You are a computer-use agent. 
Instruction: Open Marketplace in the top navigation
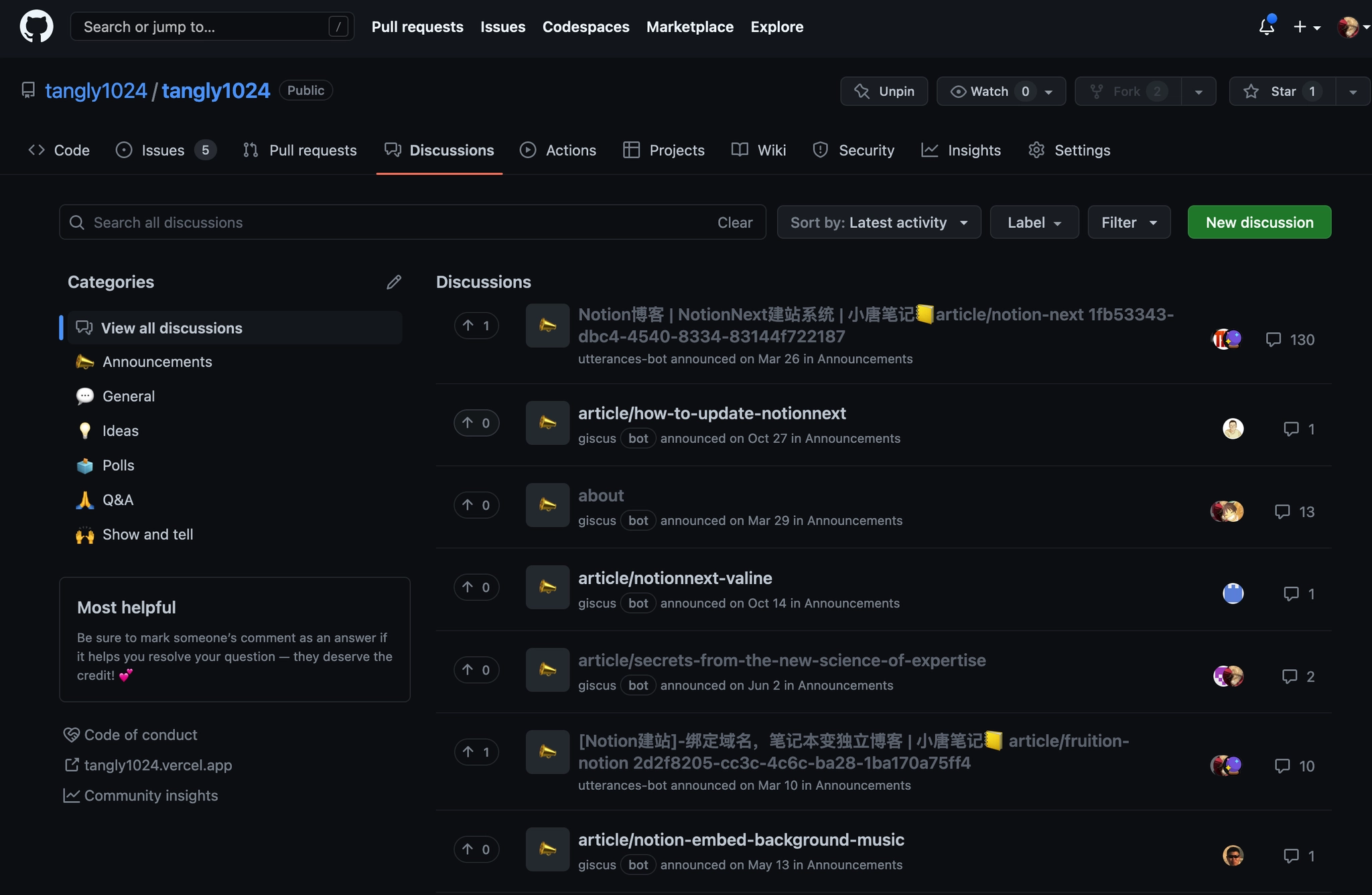click(690, 27)
